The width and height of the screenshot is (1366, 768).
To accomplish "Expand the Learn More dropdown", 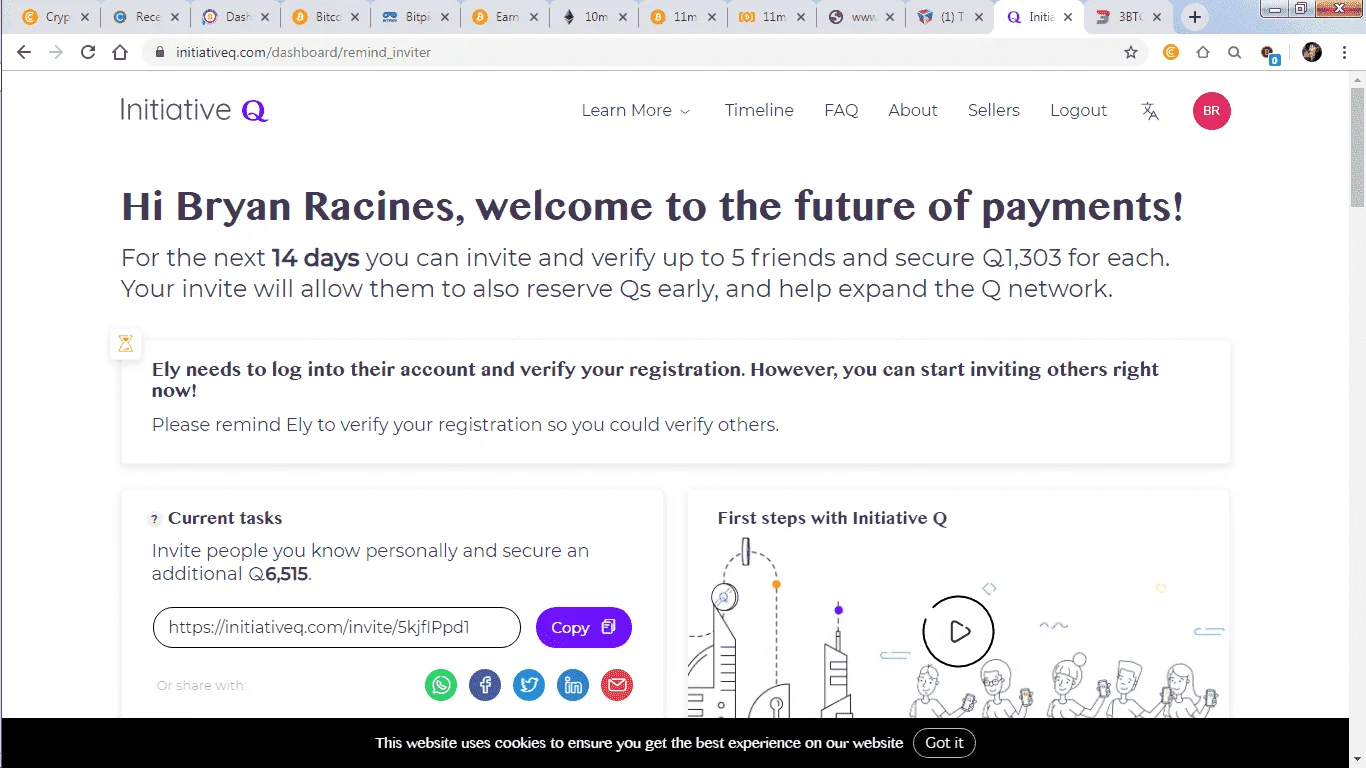I will [x=636, y=111].
